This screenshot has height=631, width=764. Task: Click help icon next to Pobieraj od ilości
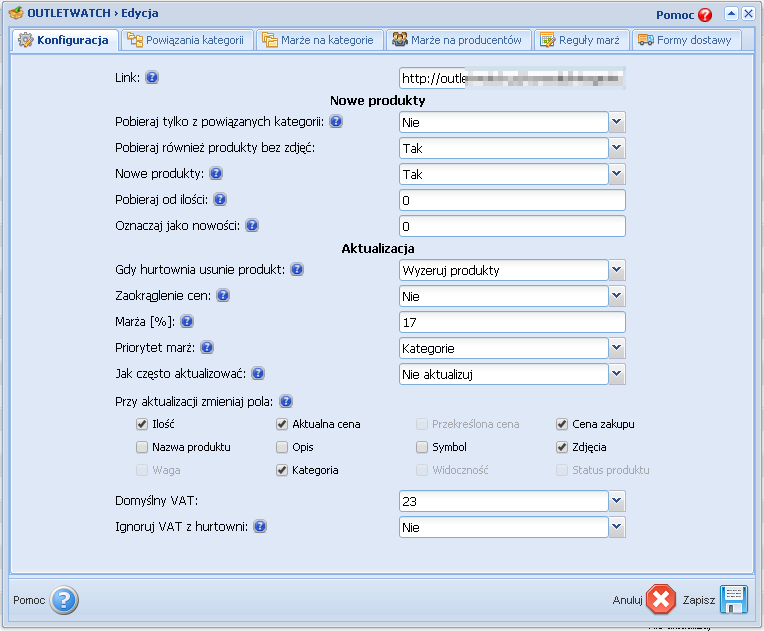click(x=220, y=199)
